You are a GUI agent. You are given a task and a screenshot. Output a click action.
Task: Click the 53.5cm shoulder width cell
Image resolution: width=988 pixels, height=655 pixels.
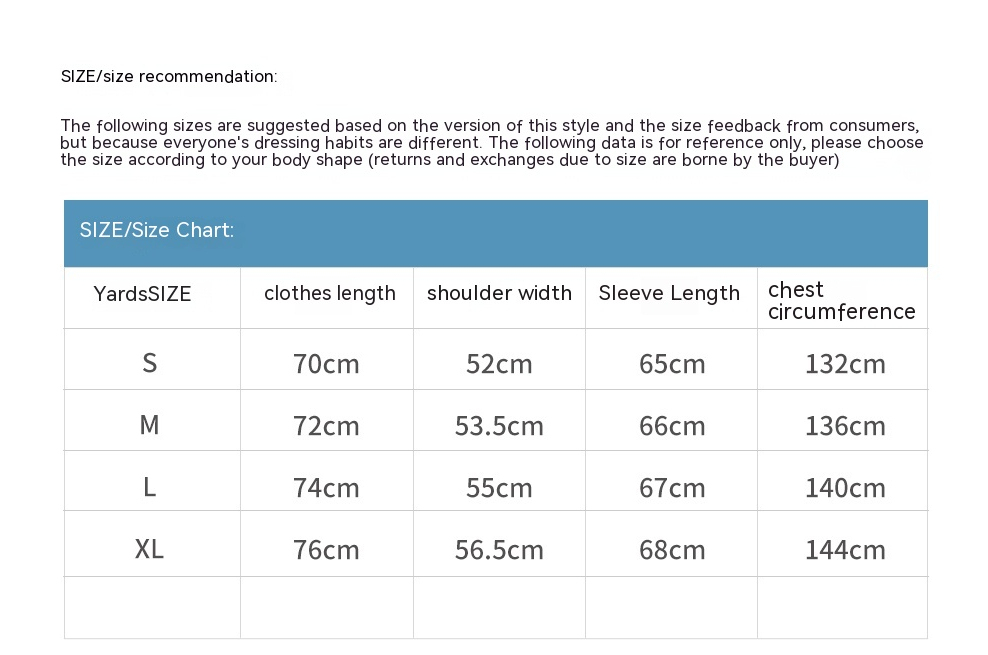tap(499, 426)
